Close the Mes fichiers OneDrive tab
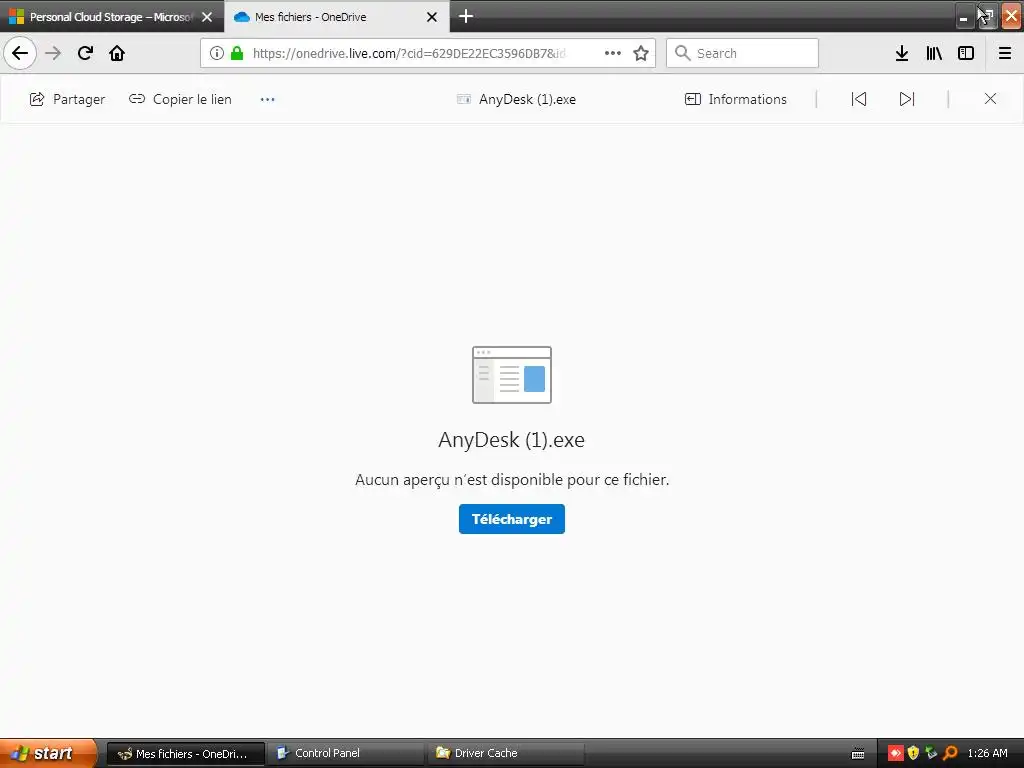1024x768 pixels. click(432, 17)
